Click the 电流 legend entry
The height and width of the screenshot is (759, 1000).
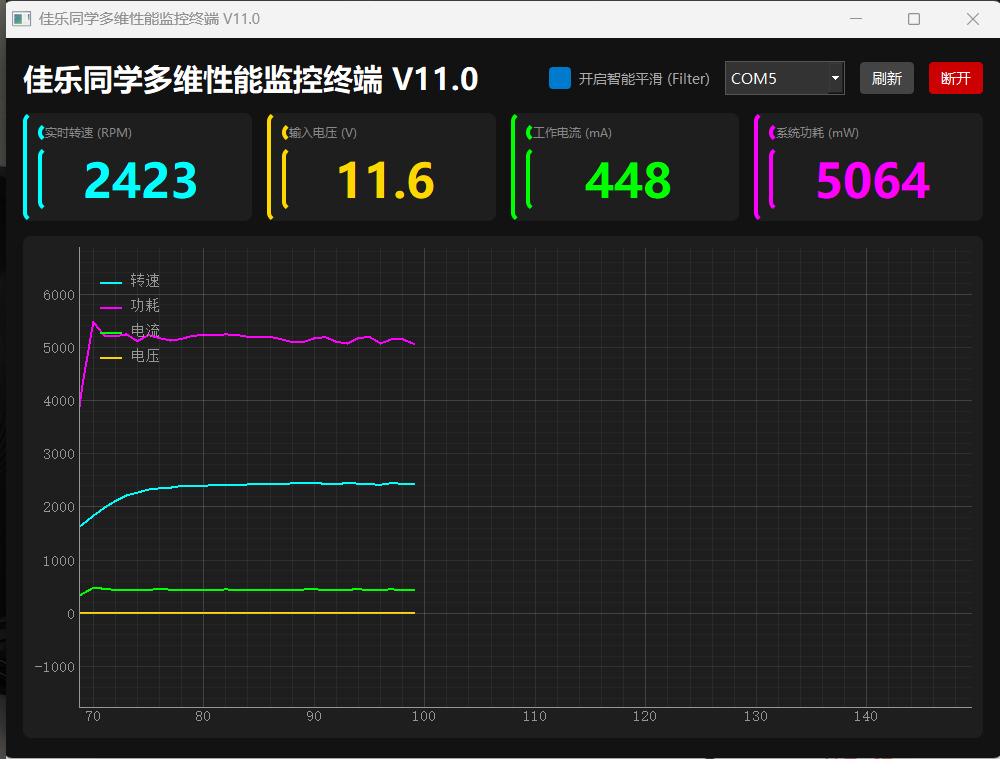tap(130, 330)
